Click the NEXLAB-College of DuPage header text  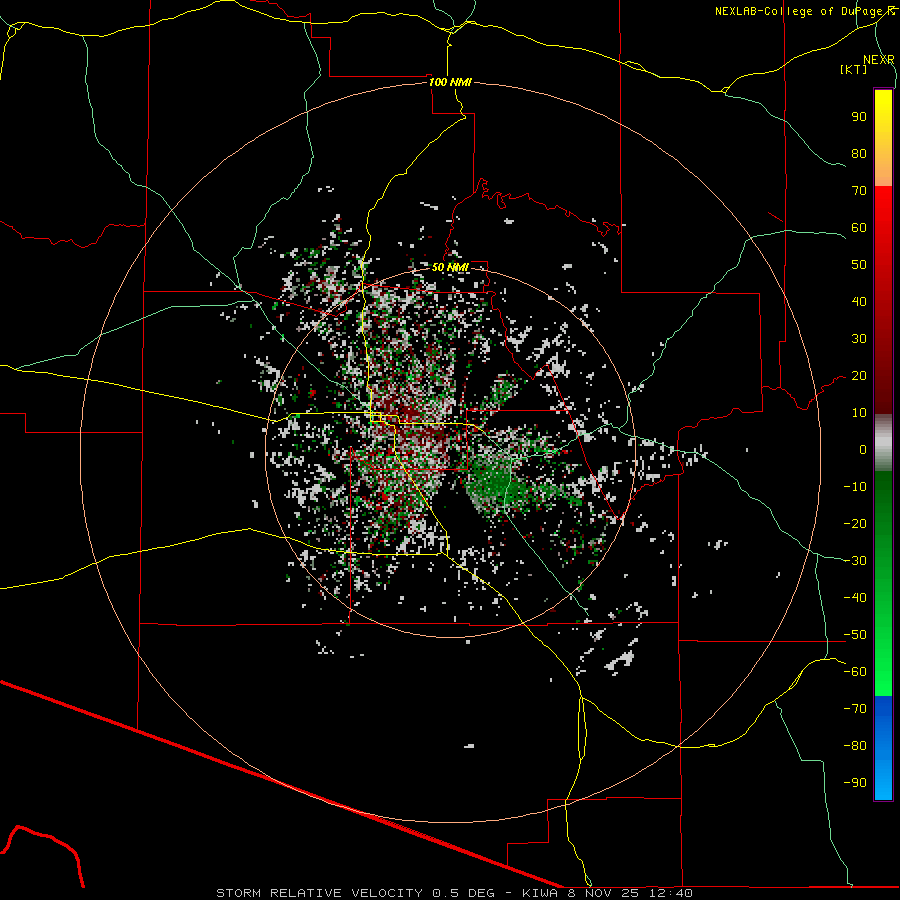click(x=804, y=11)
